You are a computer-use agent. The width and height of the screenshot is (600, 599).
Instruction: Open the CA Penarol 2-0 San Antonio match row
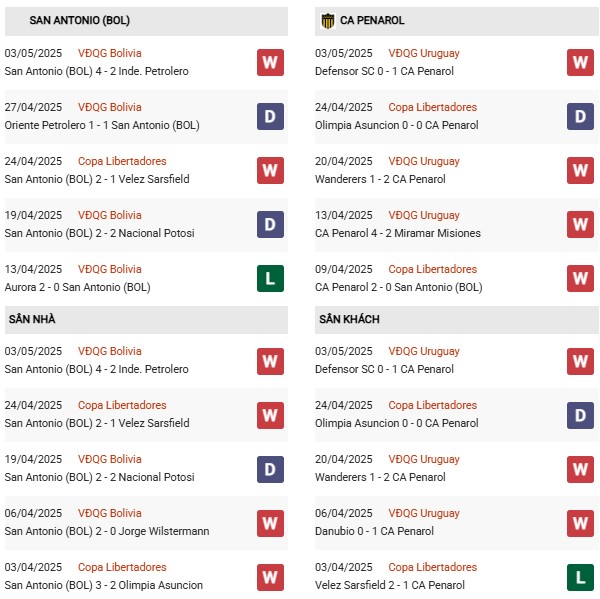click(457, 279)
